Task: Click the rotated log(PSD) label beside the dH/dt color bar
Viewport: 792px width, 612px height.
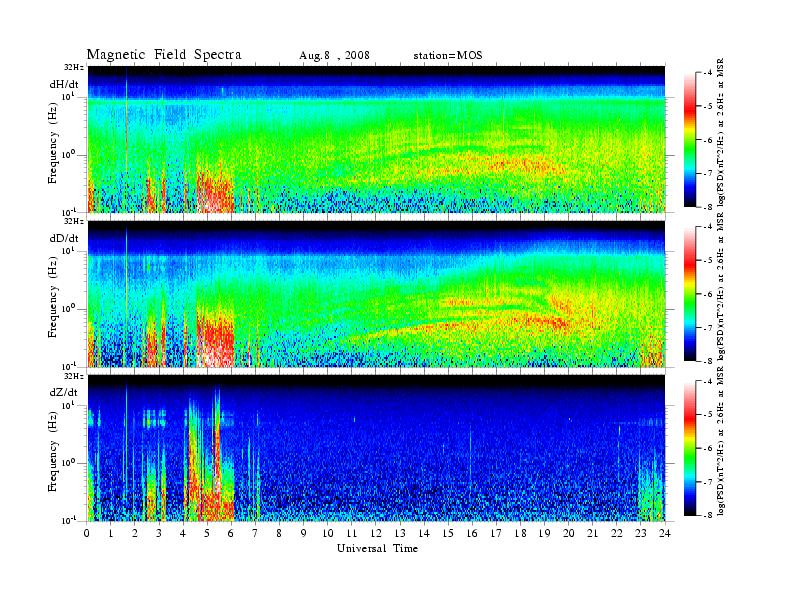Action: point(721,132)
